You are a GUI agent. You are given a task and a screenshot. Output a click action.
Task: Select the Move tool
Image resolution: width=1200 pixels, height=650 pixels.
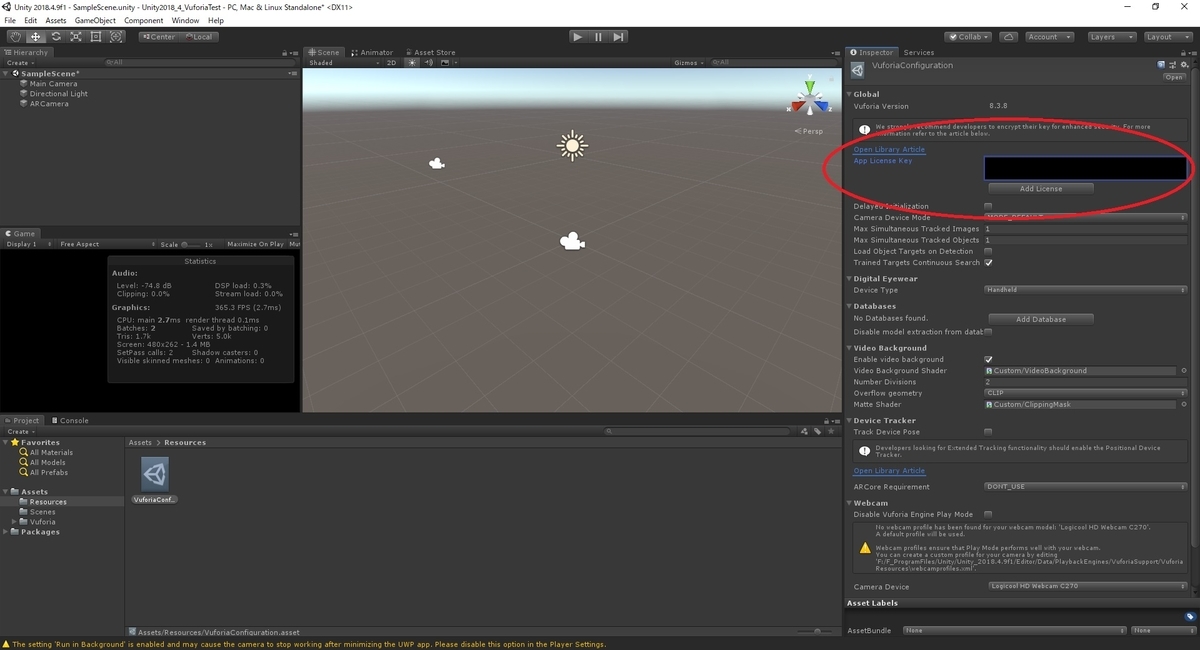click(x=35, y=37)
